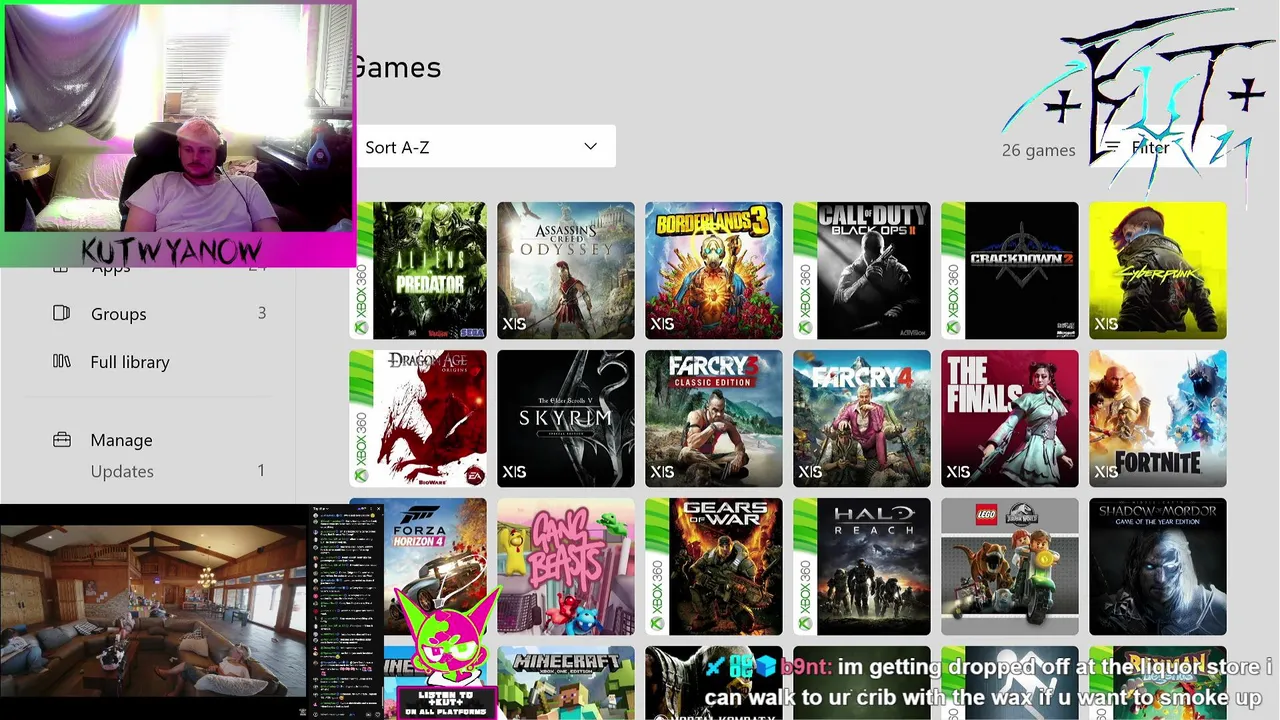This screenshot has width=1280, height=720.
Task: Click the Groups sidebar icon
Action: pyautogui.click(x=61, y=313)
